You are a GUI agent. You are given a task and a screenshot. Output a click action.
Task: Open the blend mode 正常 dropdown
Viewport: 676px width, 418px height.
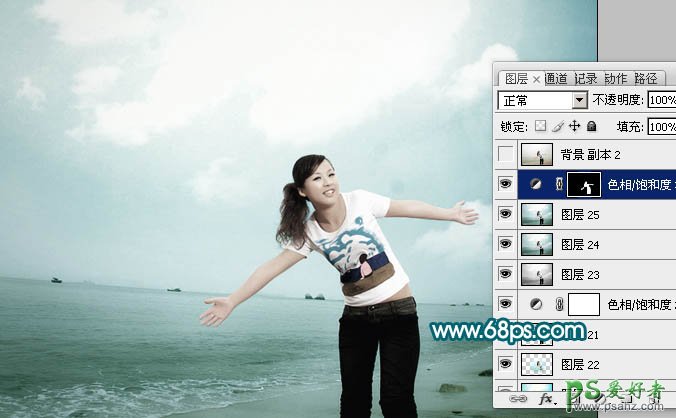point(579,101)
